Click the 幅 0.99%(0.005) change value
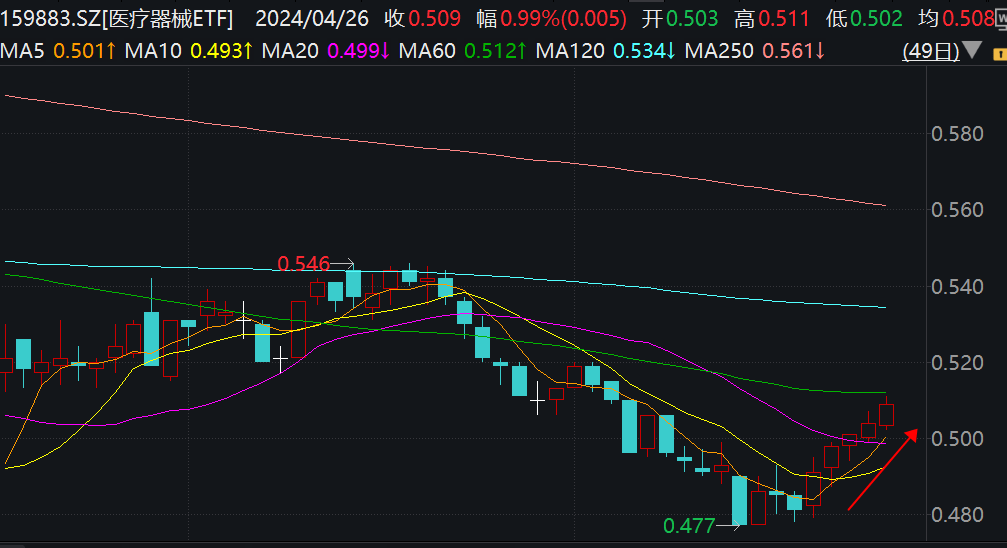Viewport: 1007px width, 548px height. 552,18
